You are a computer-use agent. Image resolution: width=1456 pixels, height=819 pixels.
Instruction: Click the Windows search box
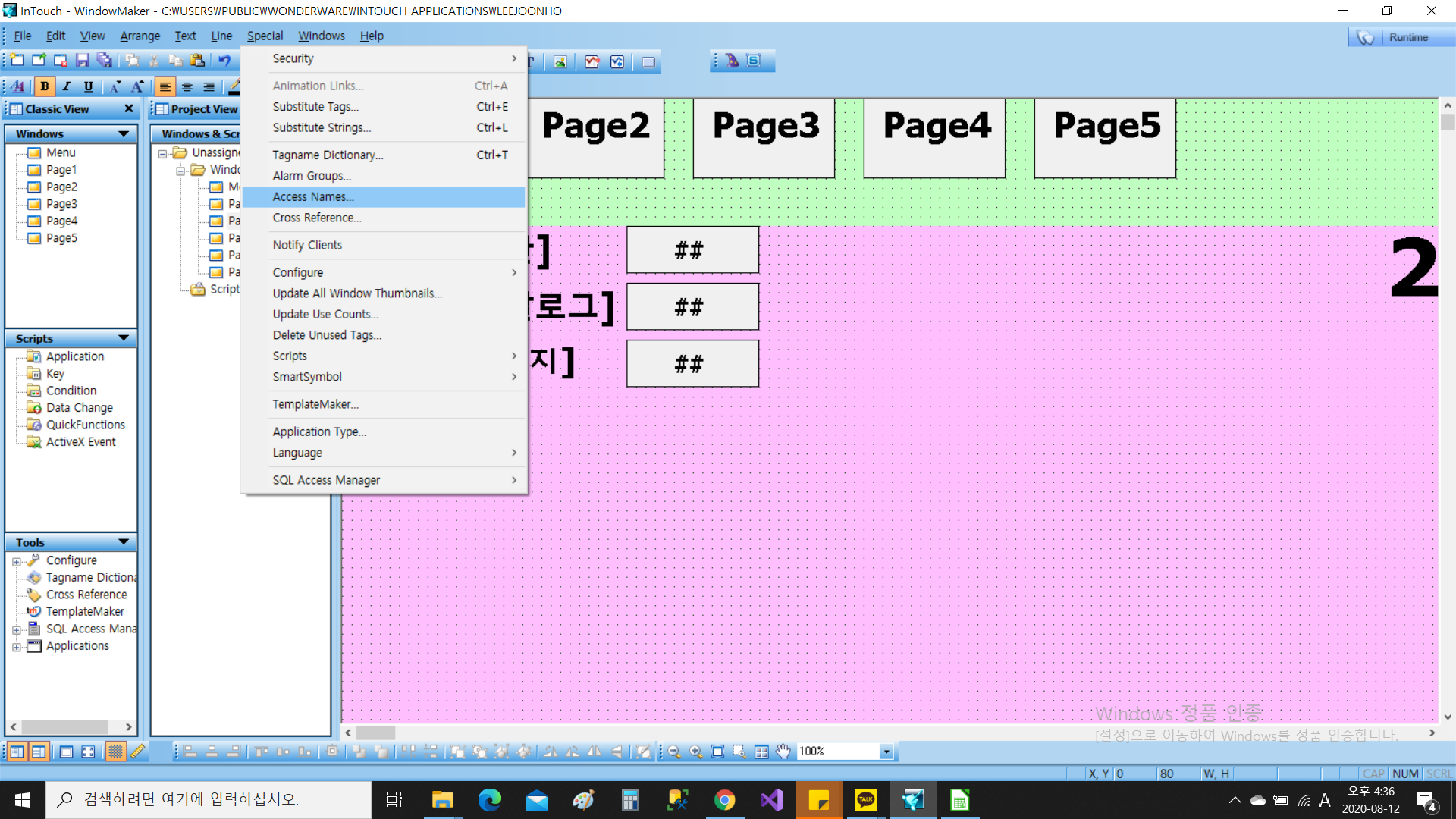coord(209,799)
